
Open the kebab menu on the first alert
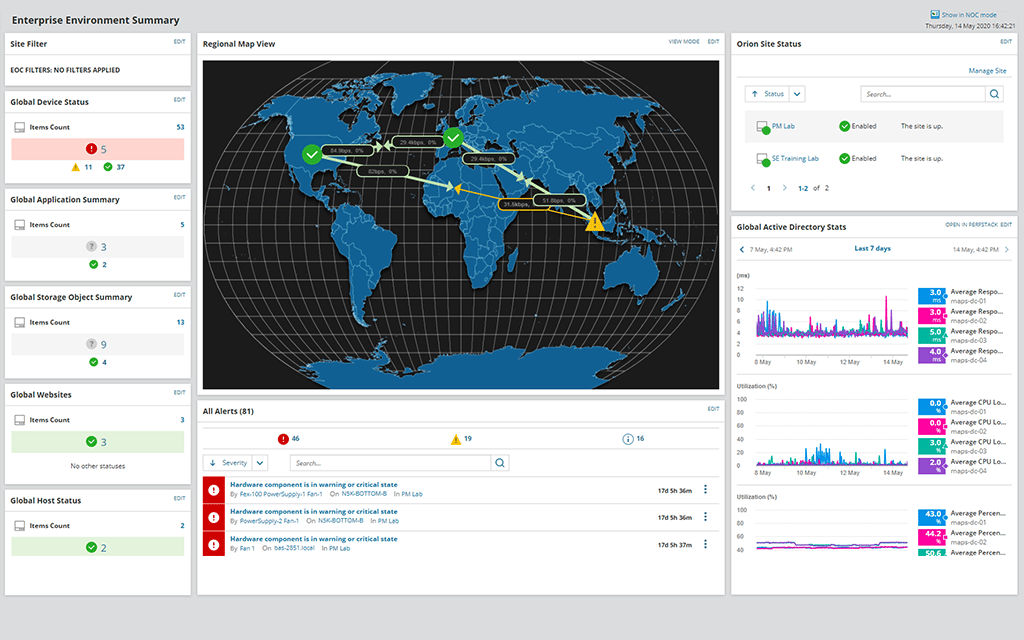pos(706,489)
